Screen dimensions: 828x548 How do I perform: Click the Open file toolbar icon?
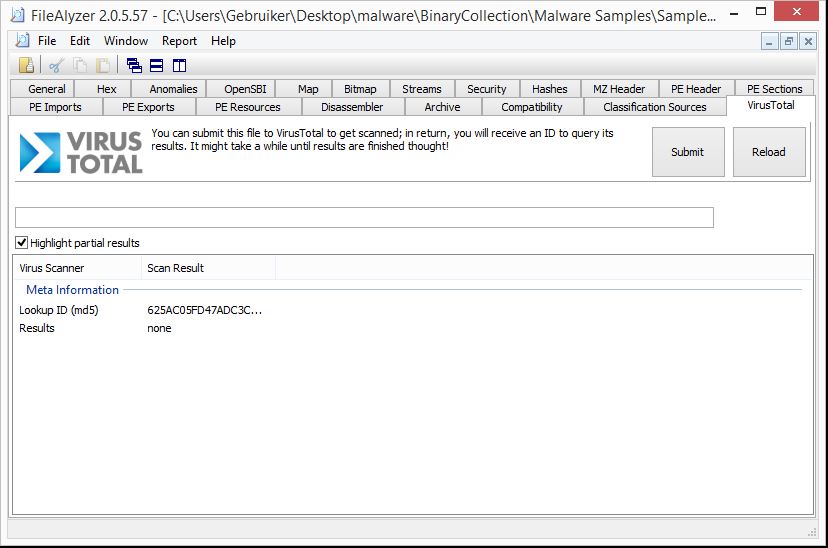[x=26, y=65]
